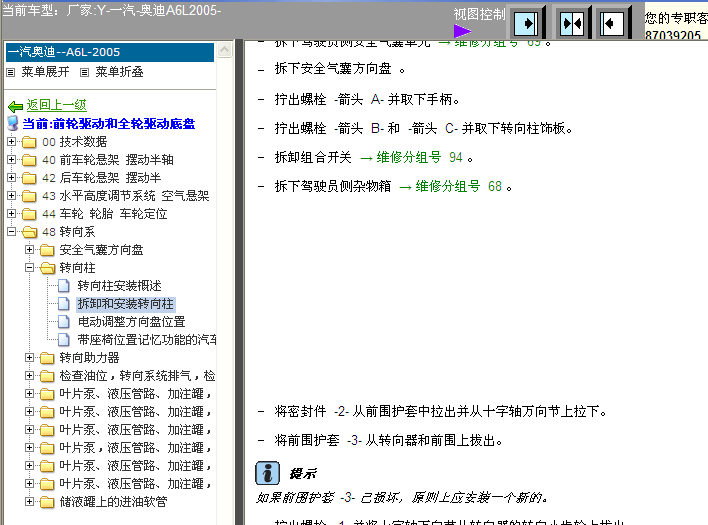The image size is (708, 525).
Task: Click the 提示 heading text
Action: (303, 474)
